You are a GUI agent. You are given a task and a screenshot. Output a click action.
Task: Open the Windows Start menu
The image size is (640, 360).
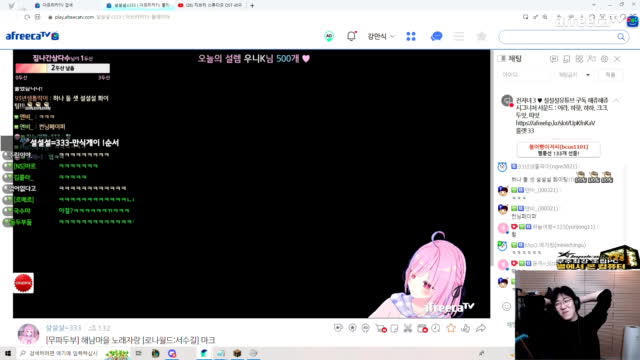coord(8,353)
